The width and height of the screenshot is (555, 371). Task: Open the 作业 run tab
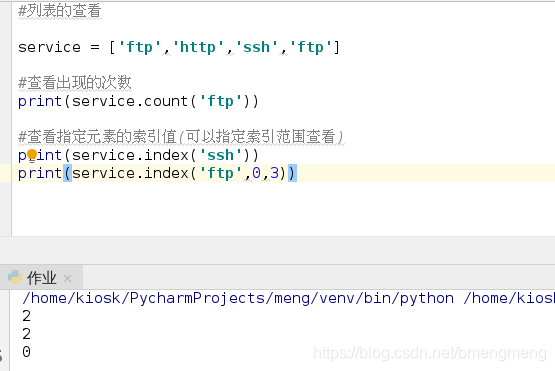pos(41,278)
